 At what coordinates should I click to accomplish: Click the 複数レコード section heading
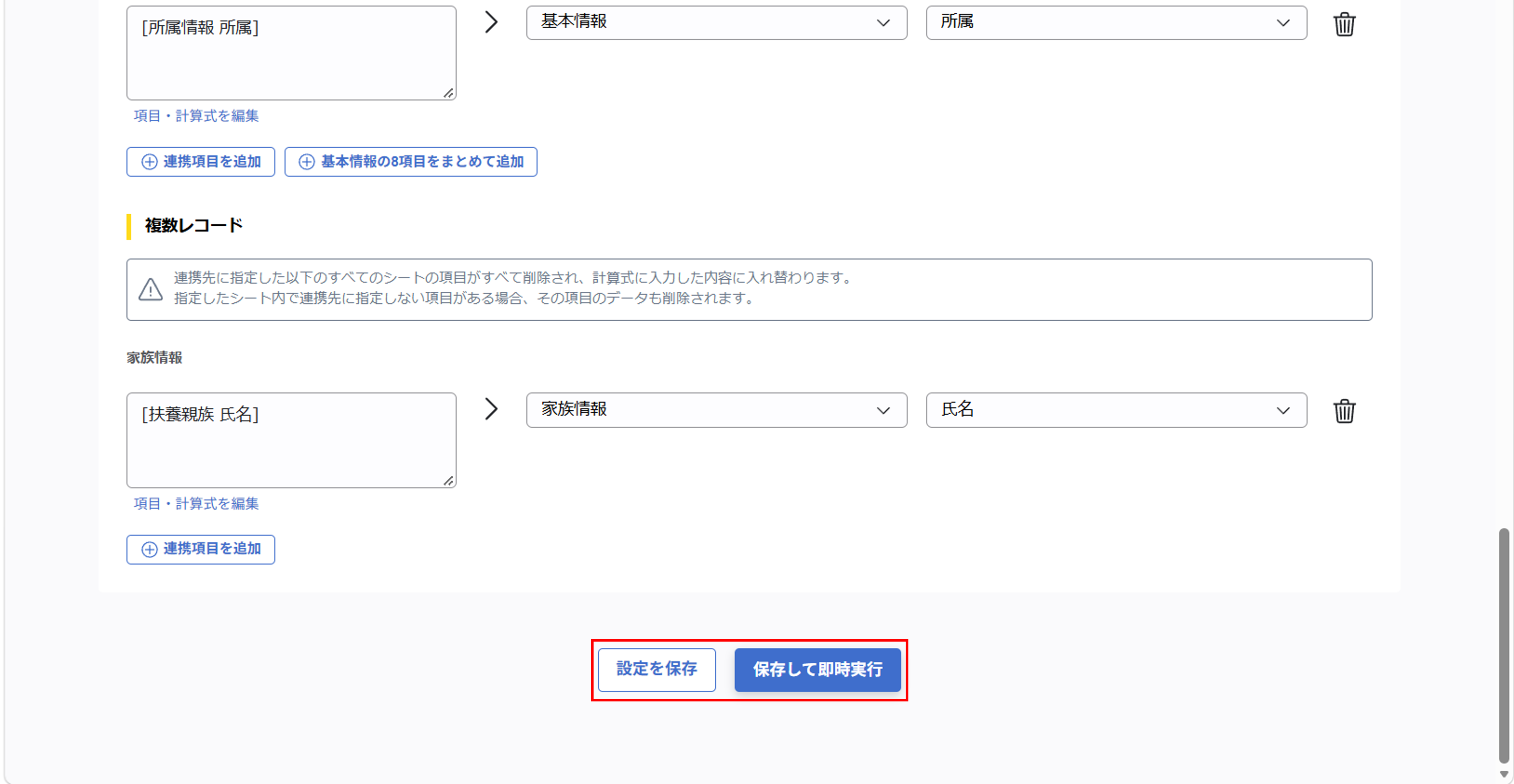pos(193,226)
